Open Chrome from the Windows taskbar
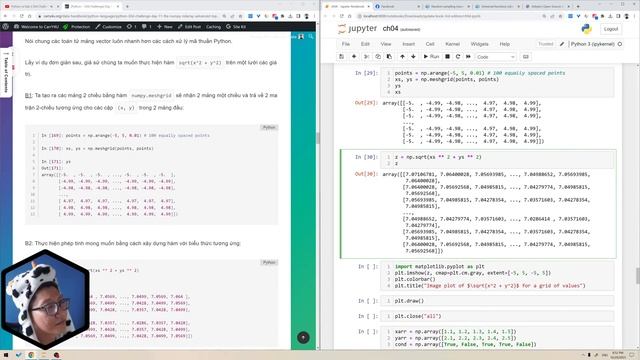640x360 pixels. pyautogui.click(x=31, y=355)
